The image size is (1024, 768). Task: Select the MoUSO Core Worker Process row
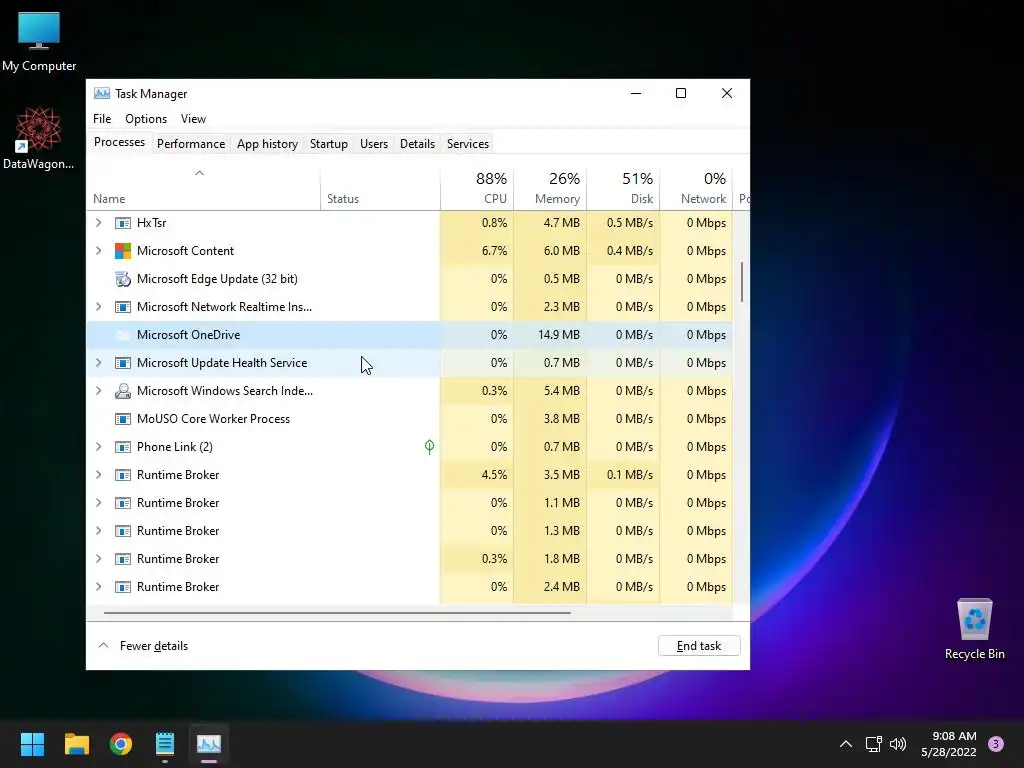click(409, 419)
